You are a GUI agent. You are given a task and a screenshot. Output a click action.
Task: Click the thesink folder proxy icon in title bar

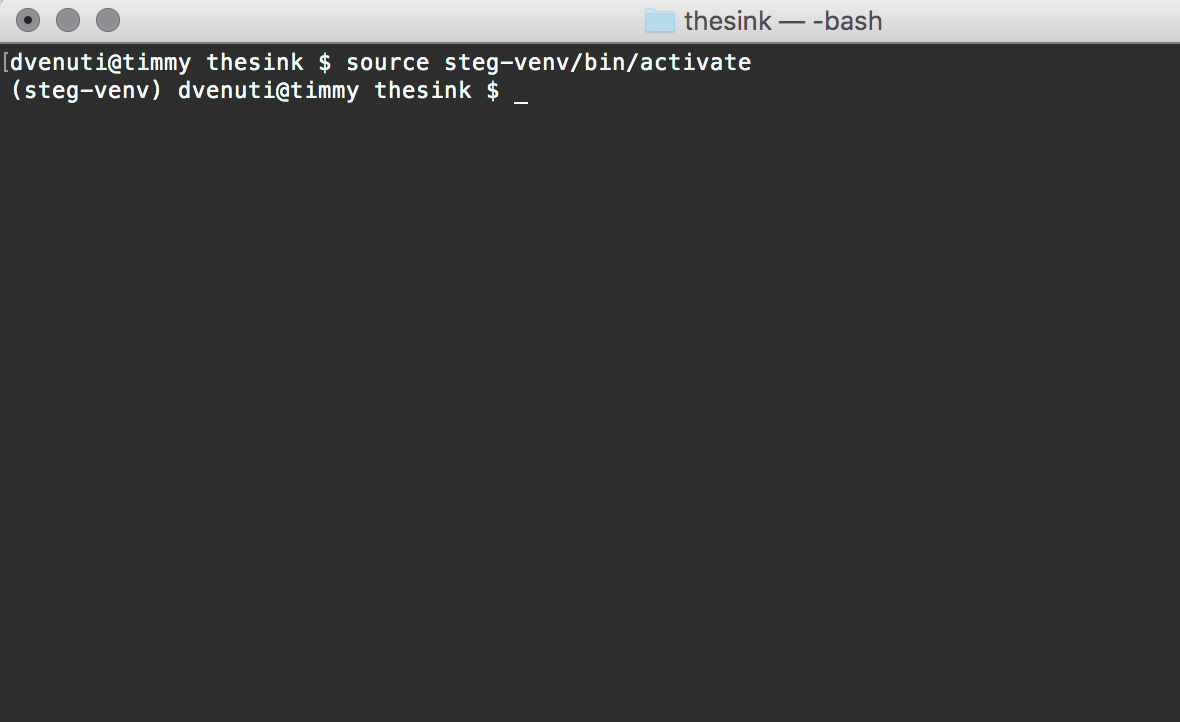[x=659, y=20]
